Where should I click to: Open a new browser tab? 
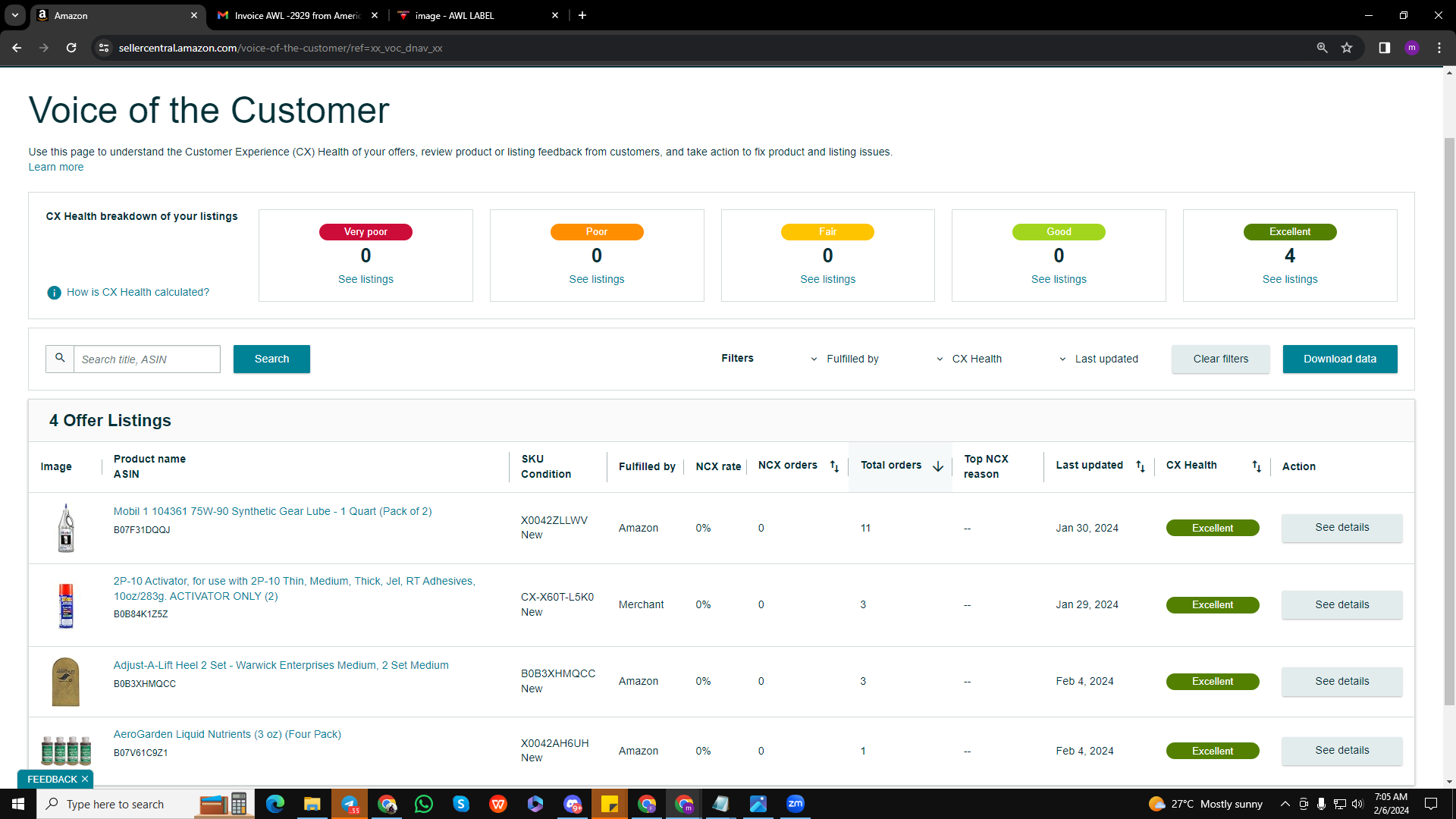582,15
